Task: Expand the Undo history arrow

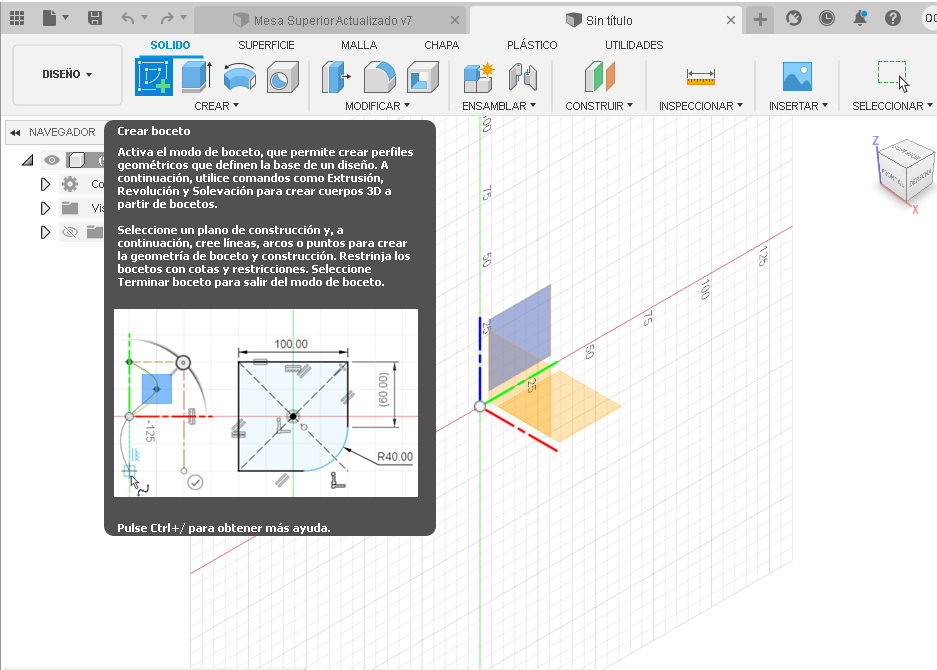Action: [x=145, y=18]
